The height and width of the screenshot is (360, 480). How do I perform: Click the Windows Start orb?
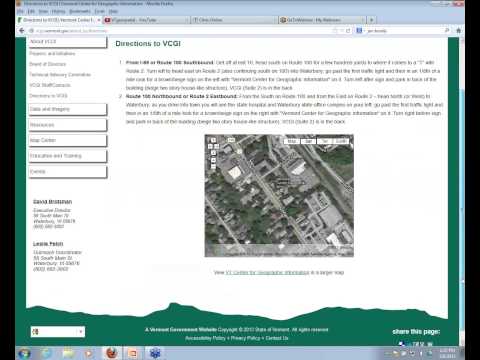[24, 353]
